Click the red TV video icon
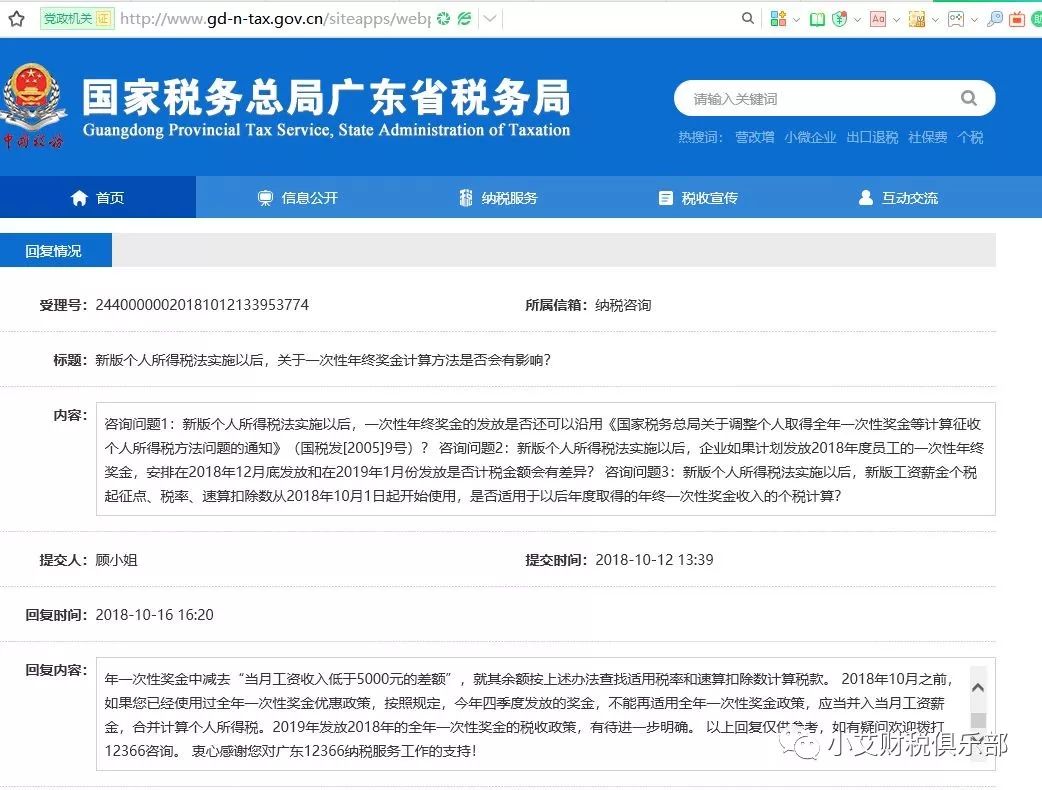This screenshot has width=1042, height=790. point(1017,19)
